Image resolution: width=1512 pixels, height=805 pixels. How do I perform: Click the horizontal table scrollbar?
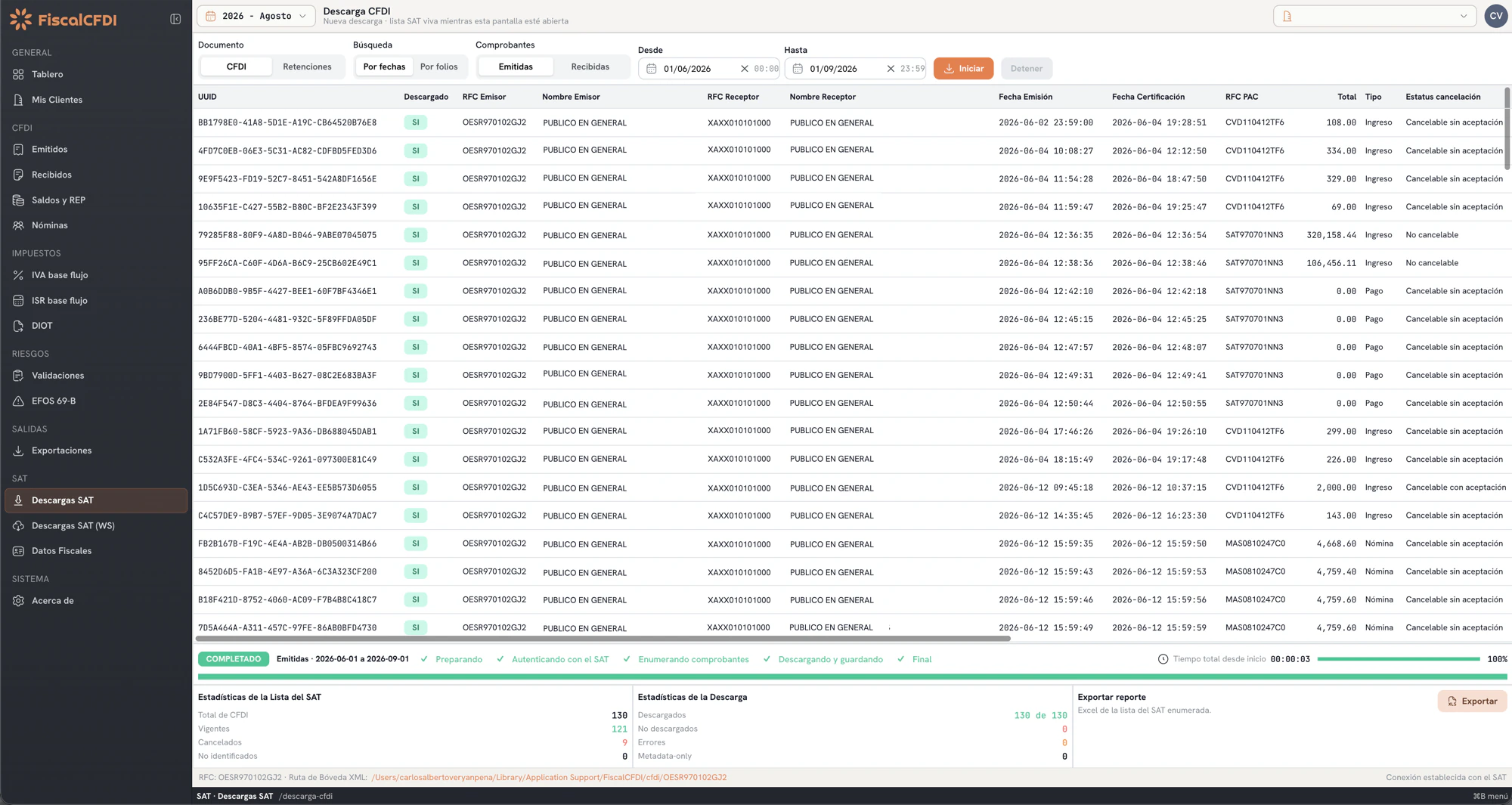point(603,639)
